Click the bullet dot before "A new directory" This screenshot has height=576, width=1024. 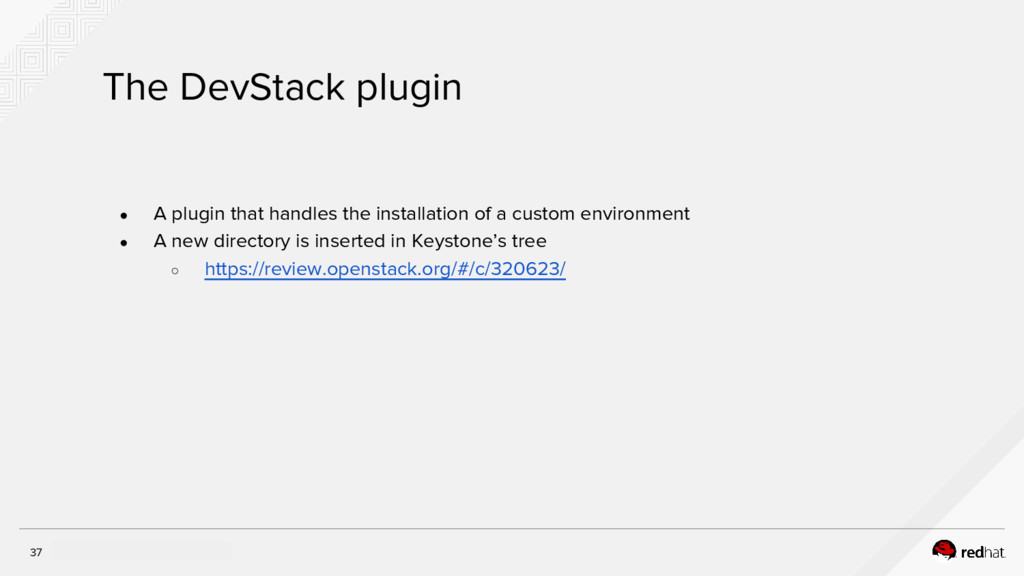[122, 242]
